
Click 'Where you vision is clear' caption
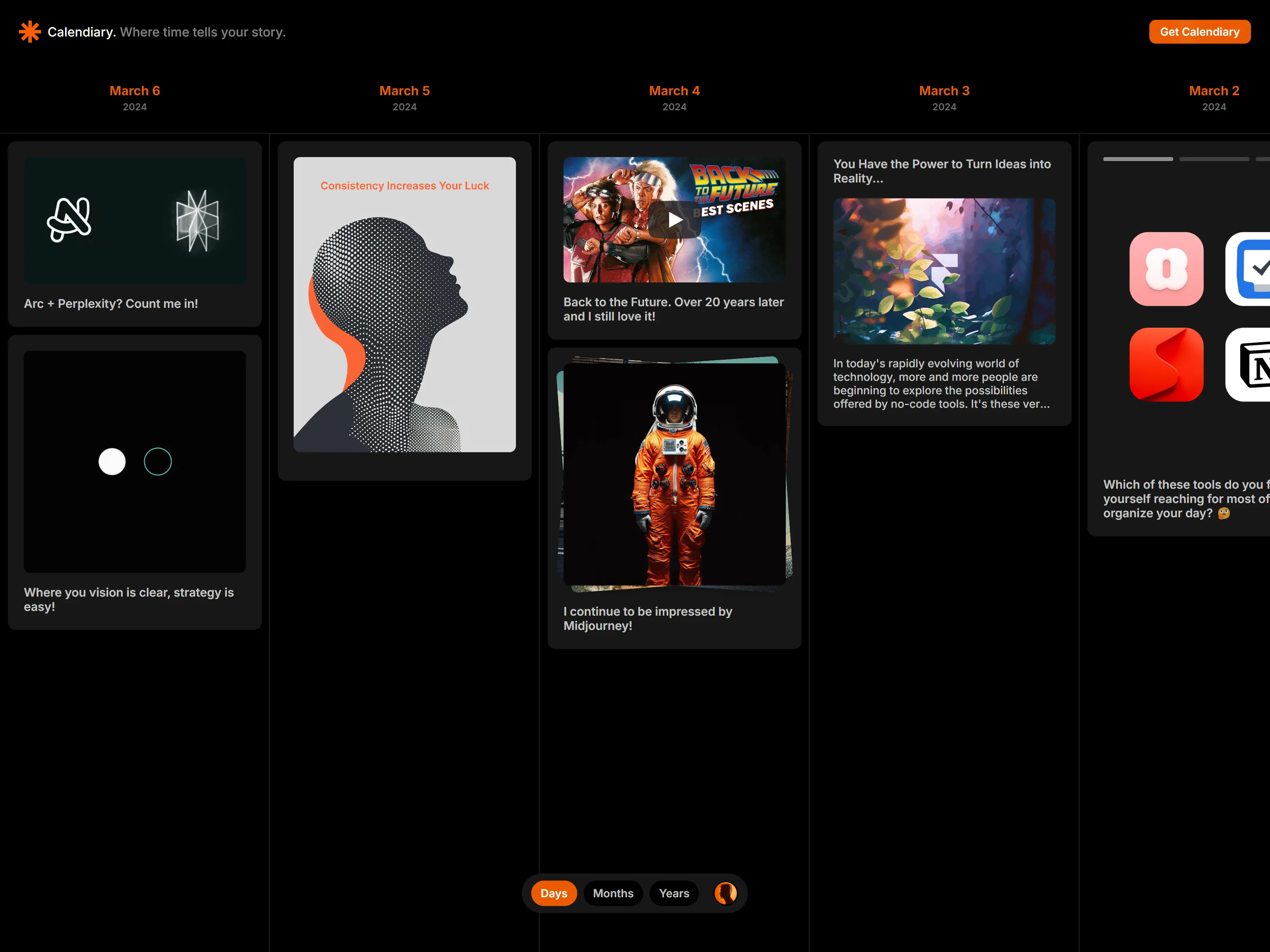(129, 599)
